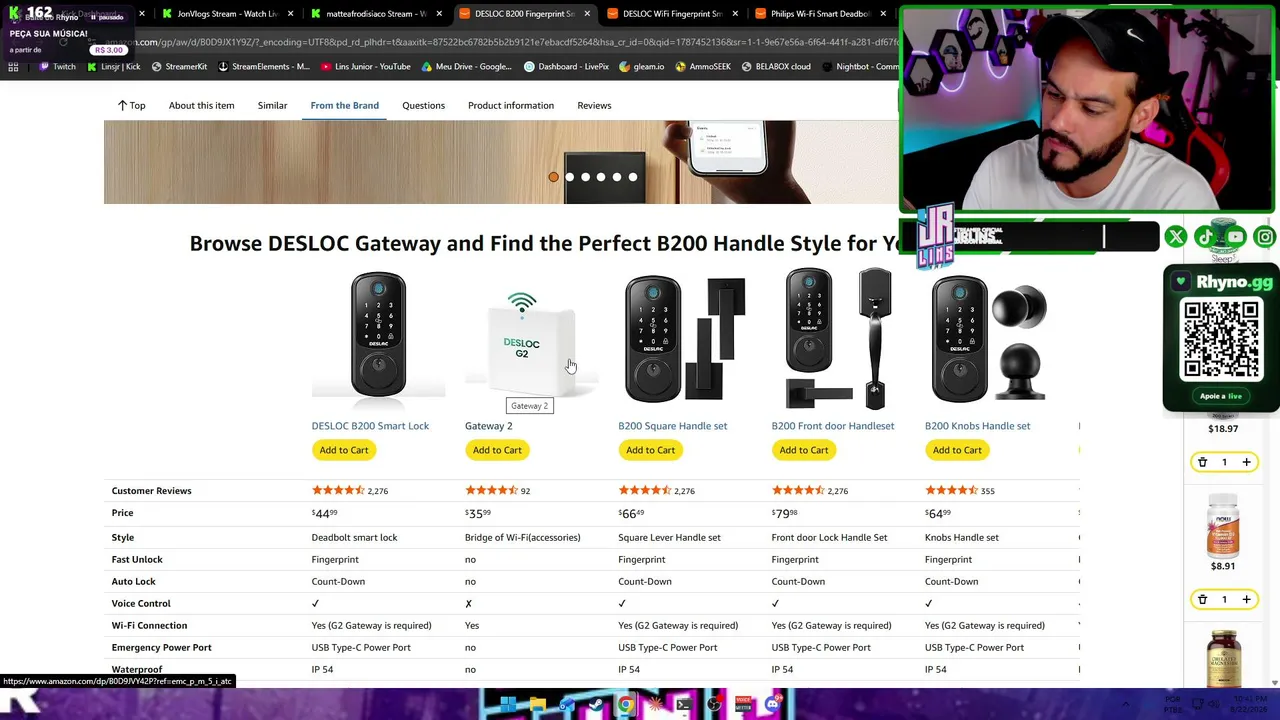Open B200 Square Handle set product link
This screenshot has width=1280, height=720.
tap(673, 426)
